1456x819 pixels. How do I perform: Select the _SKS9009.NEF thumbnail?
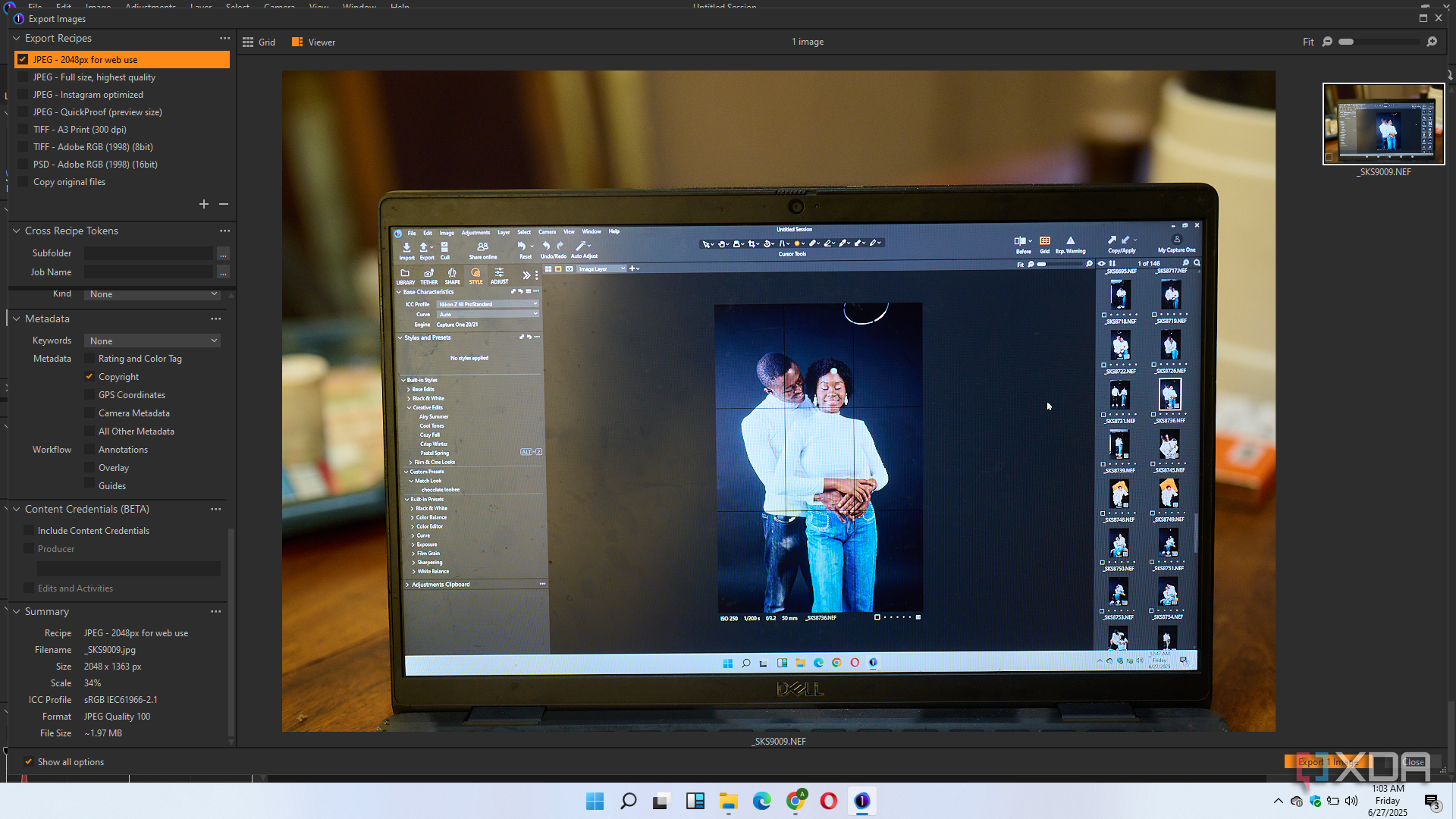tap(1384, 124)
